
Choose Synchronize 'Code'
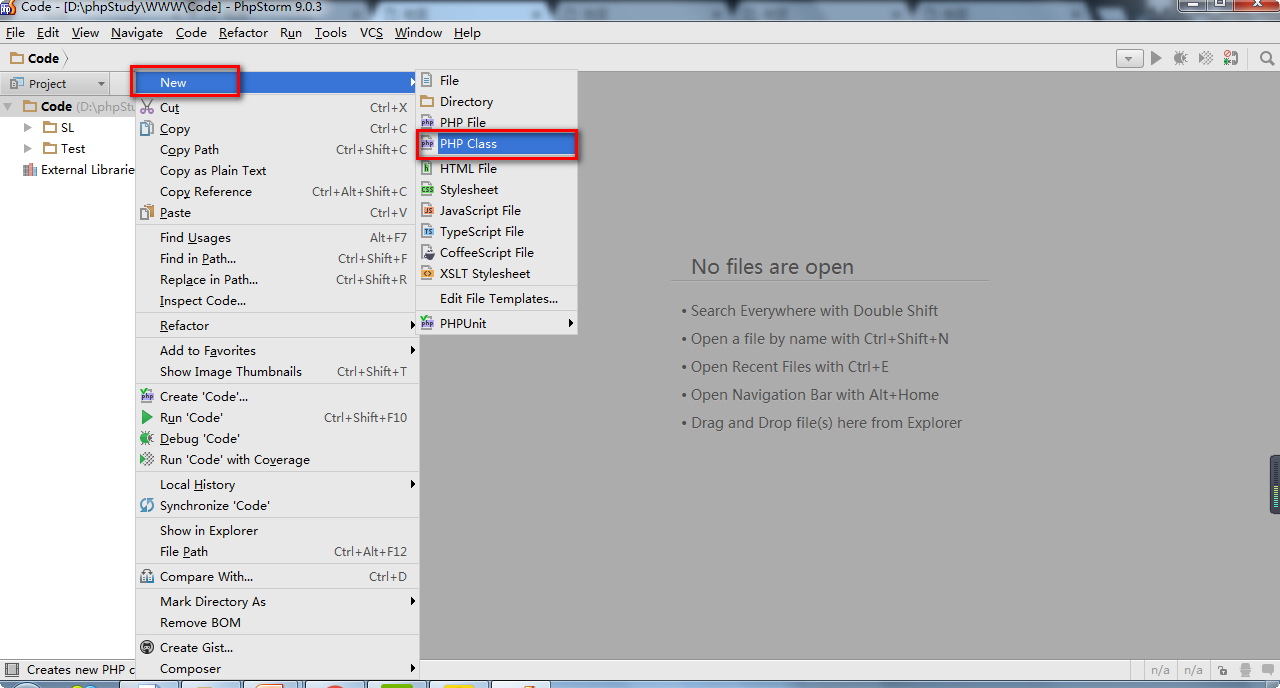277,505
